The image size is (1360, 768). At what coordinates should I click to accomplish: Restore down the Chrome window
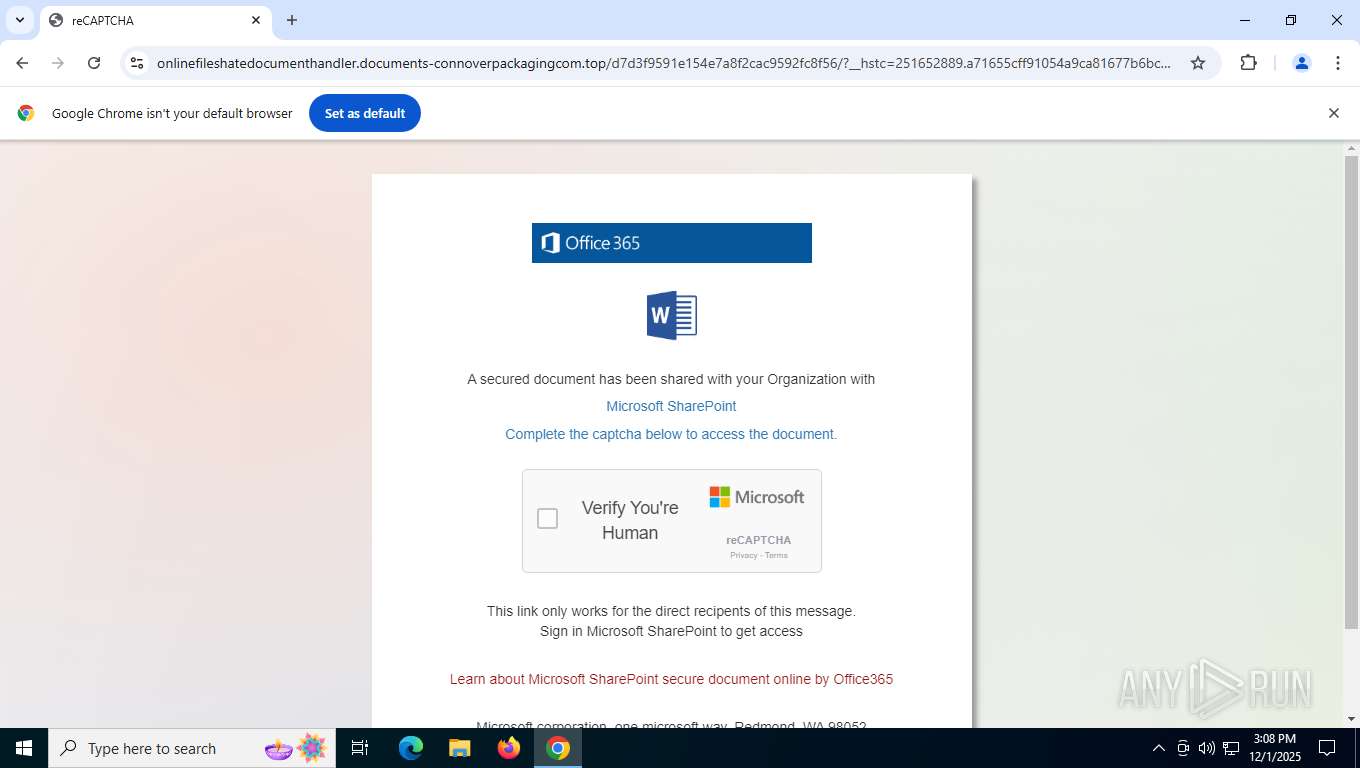pyautogui.click(x=1291, y=20)
